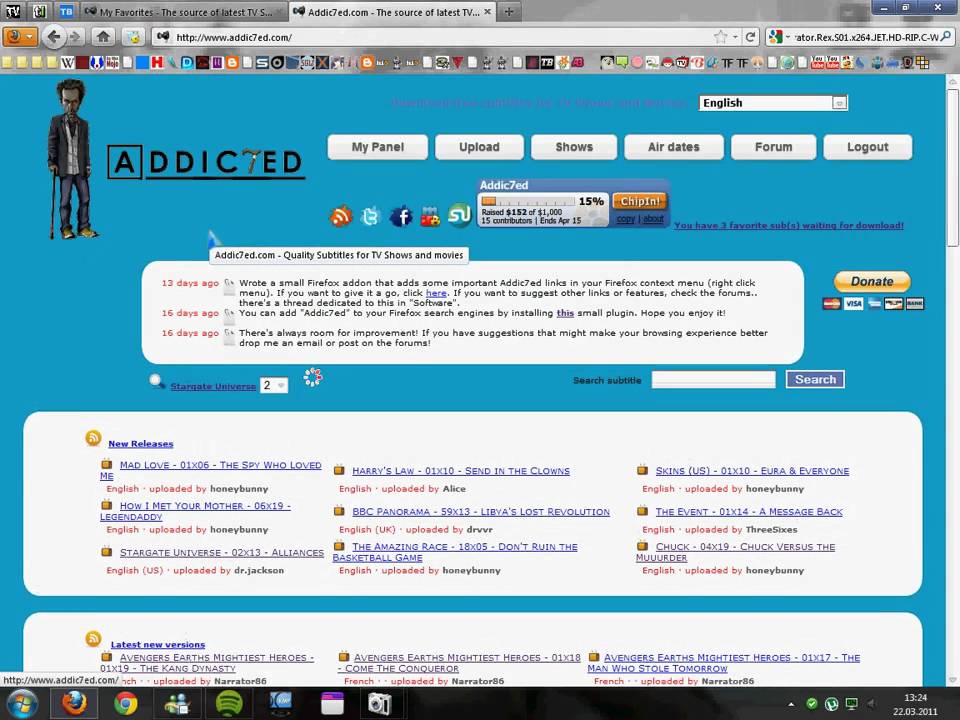The width and height of the screenshot is (960, 720).
Task: Select the Addic7ed.com browser tab
Action: pyautogui.click(x=392, y=12)
